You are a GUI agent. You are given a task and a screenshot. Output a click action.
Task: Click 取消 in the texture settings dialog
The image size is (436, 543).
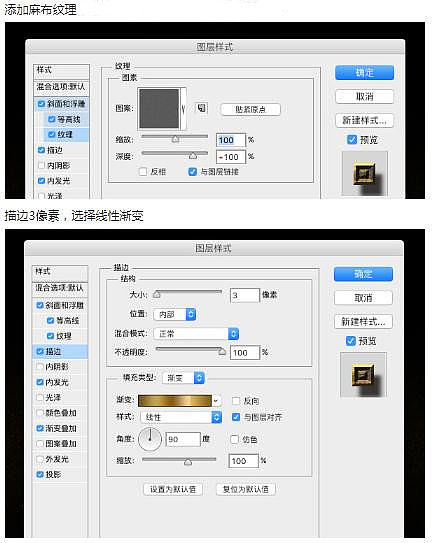[364, 96]
